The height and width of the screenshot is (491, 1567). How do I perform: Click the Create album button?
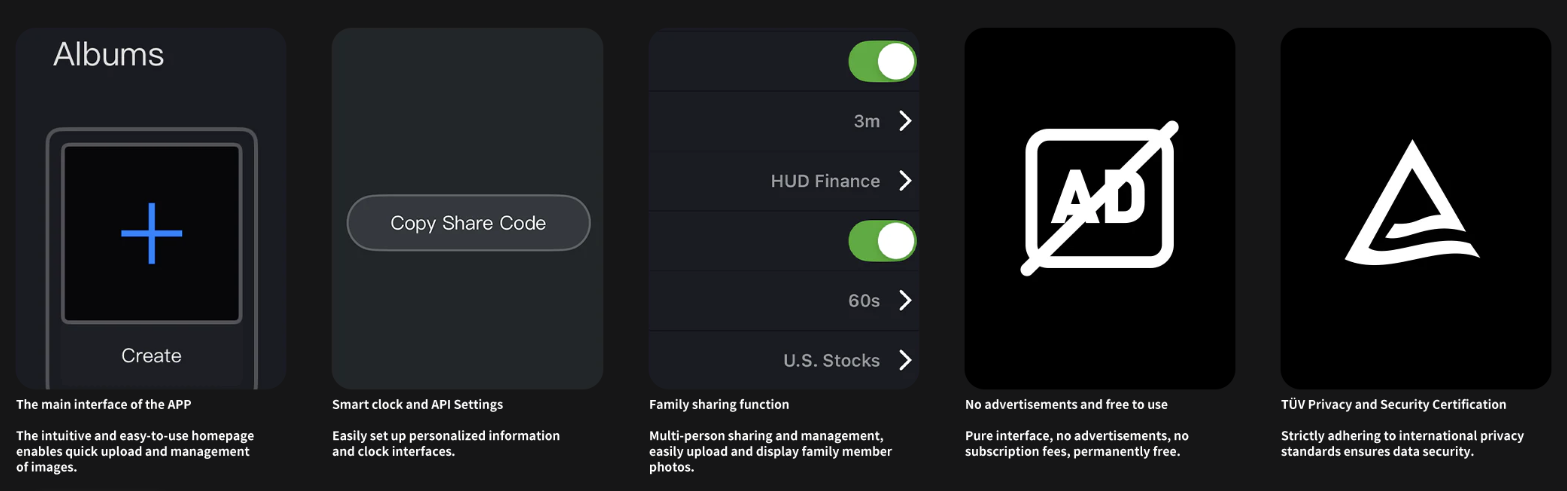152,355
